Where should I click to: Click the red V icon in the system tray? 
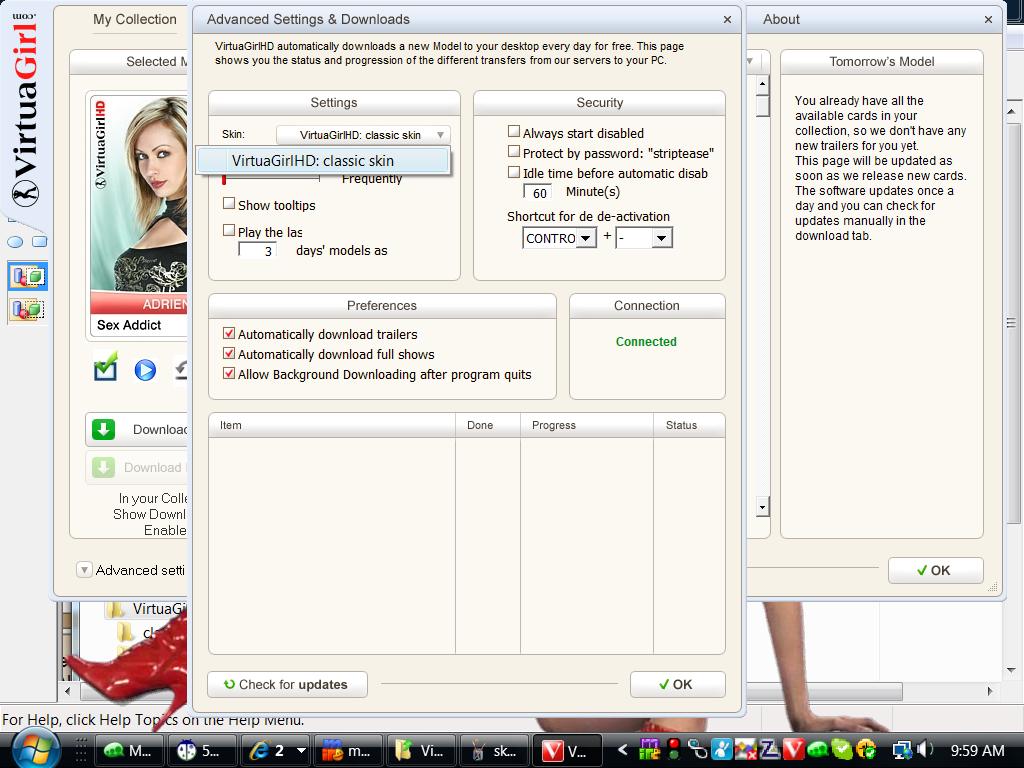pyautogui.click(x=793, y=749)
